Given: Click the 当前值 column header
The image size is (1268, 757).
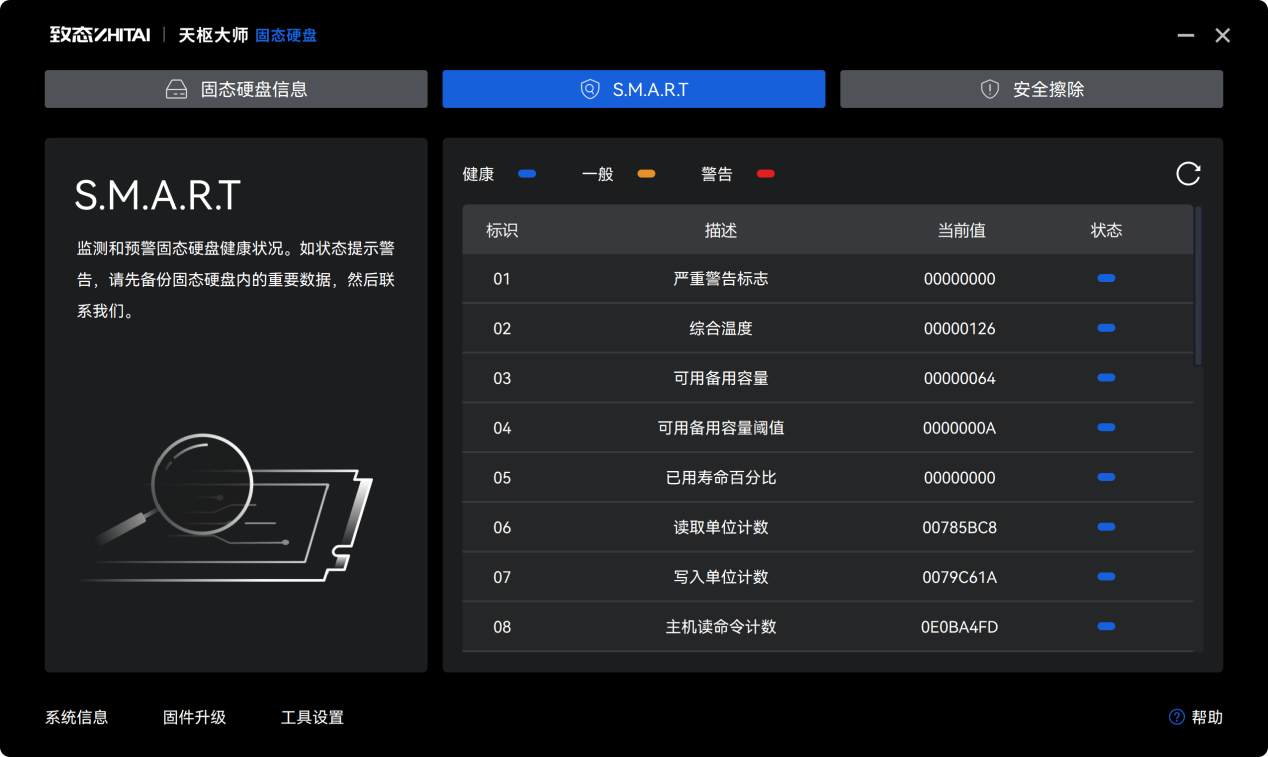Looking at the screenshot, I should click(961, 230).
